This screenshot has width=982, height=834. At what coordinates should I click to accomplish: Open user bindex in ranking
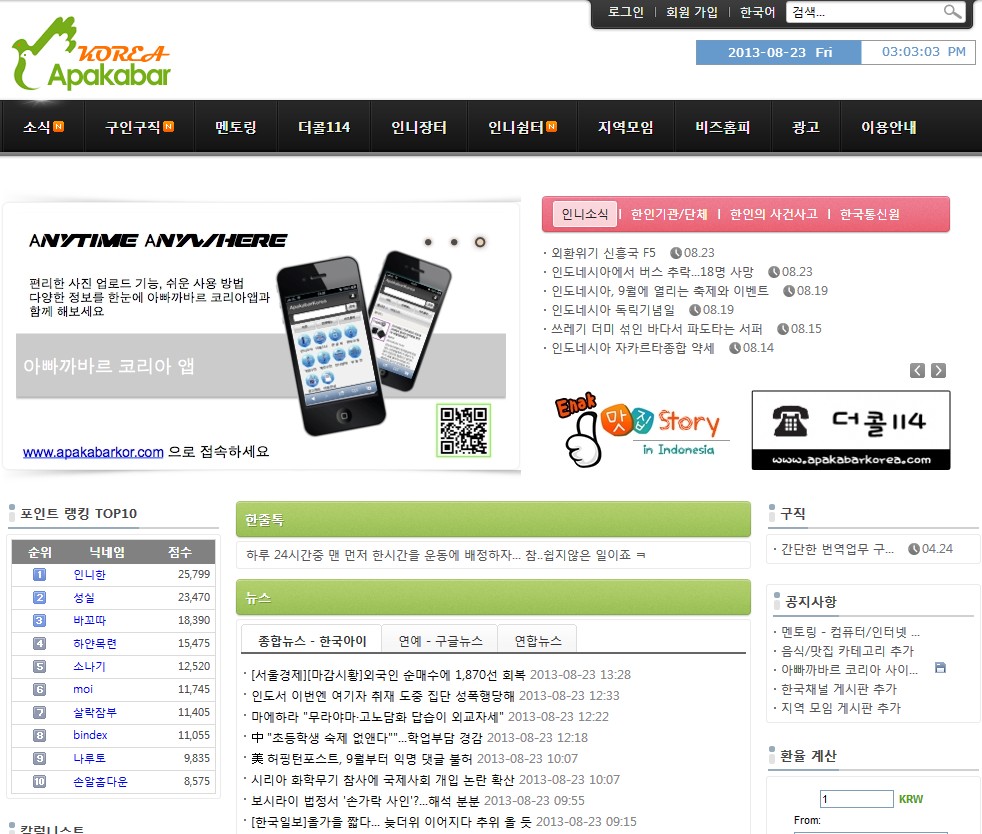tap(90, 735)
